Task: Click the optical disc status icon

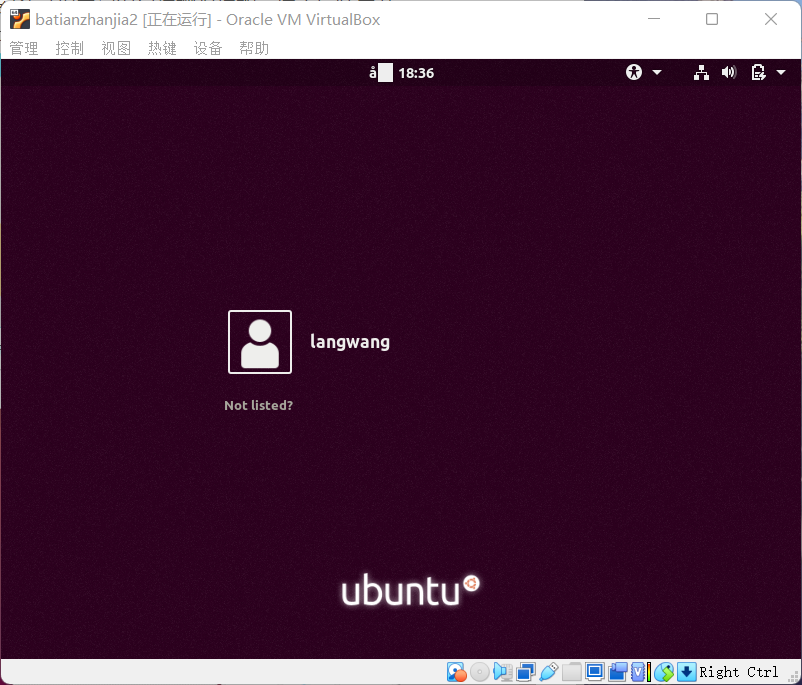Action: 480,672
